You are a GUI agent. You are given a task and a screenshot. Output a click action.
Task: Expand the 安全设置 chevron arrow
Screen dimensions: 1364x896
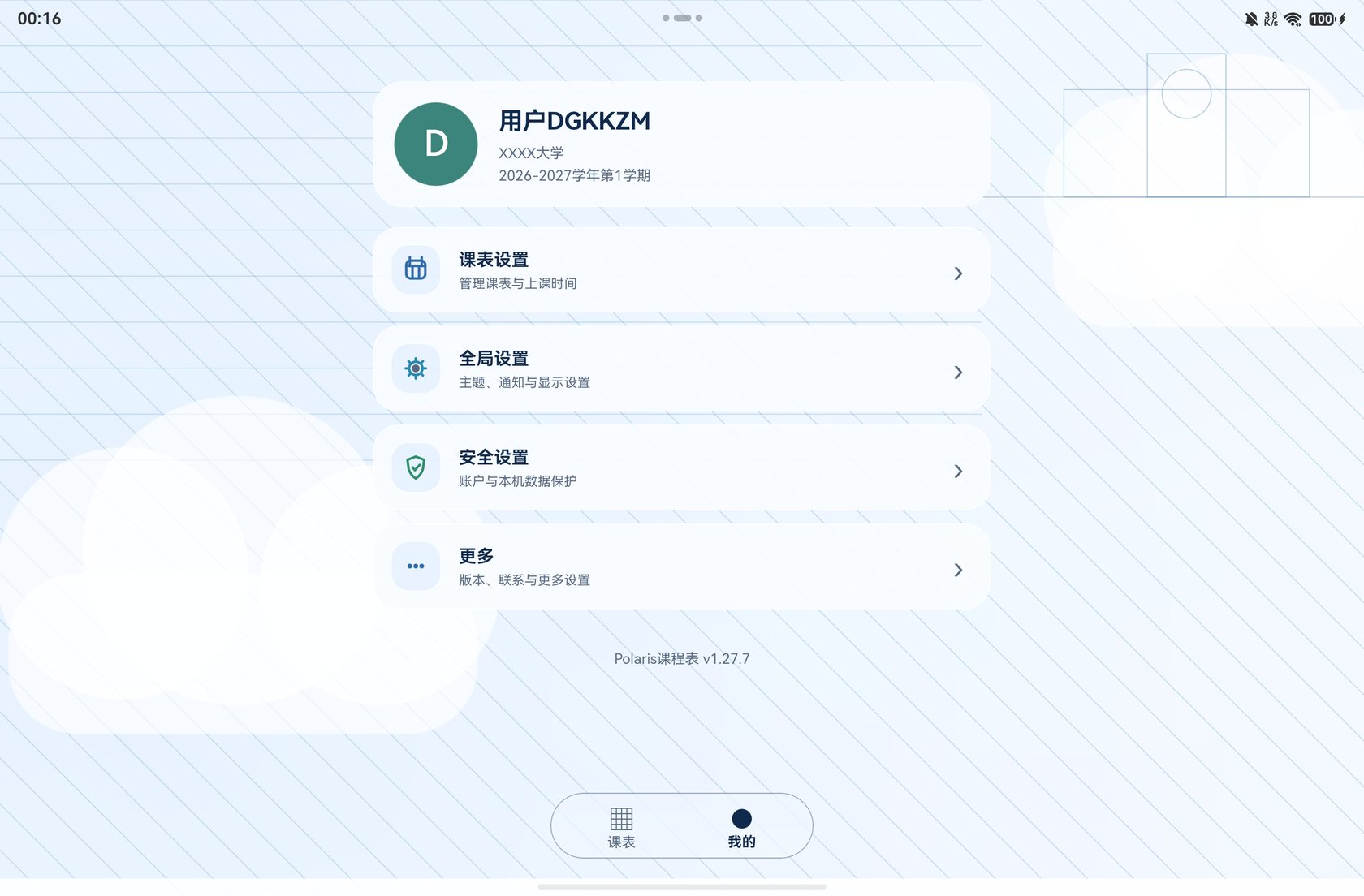(958, 472)
